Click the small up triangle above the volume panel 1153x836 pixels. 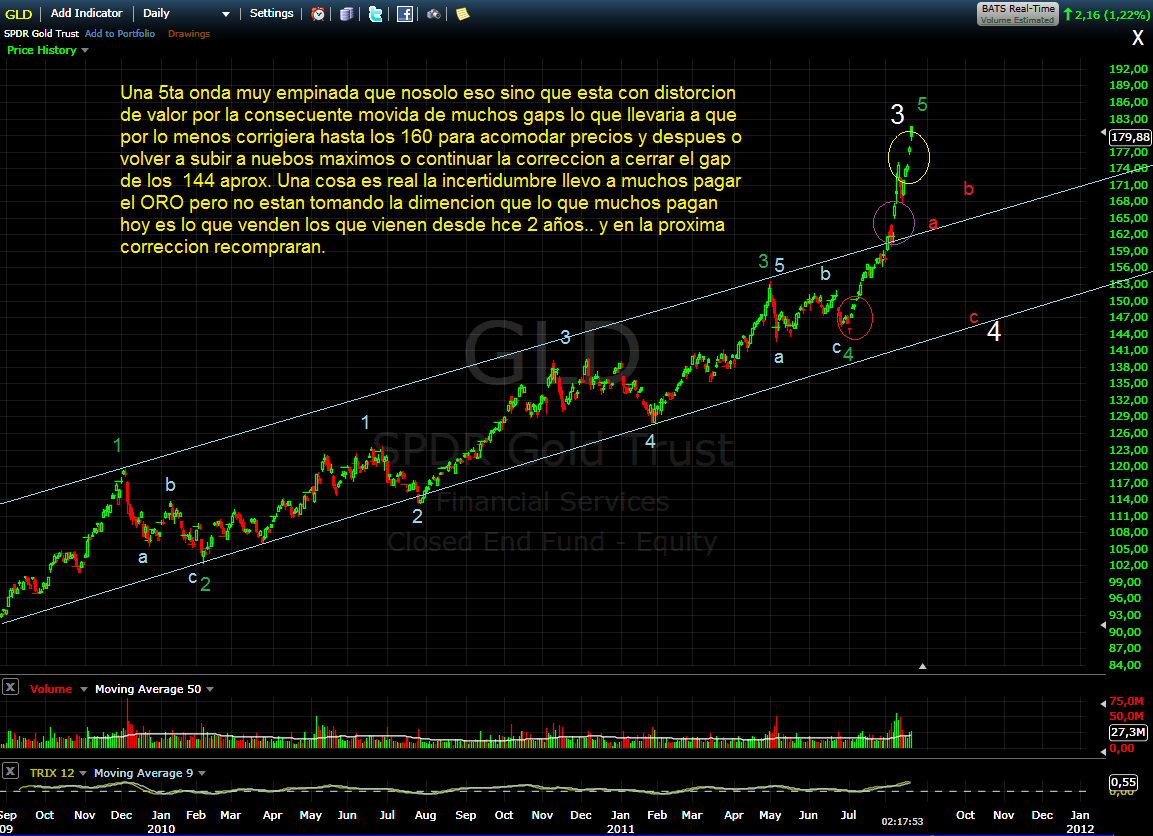click(922, 666)
